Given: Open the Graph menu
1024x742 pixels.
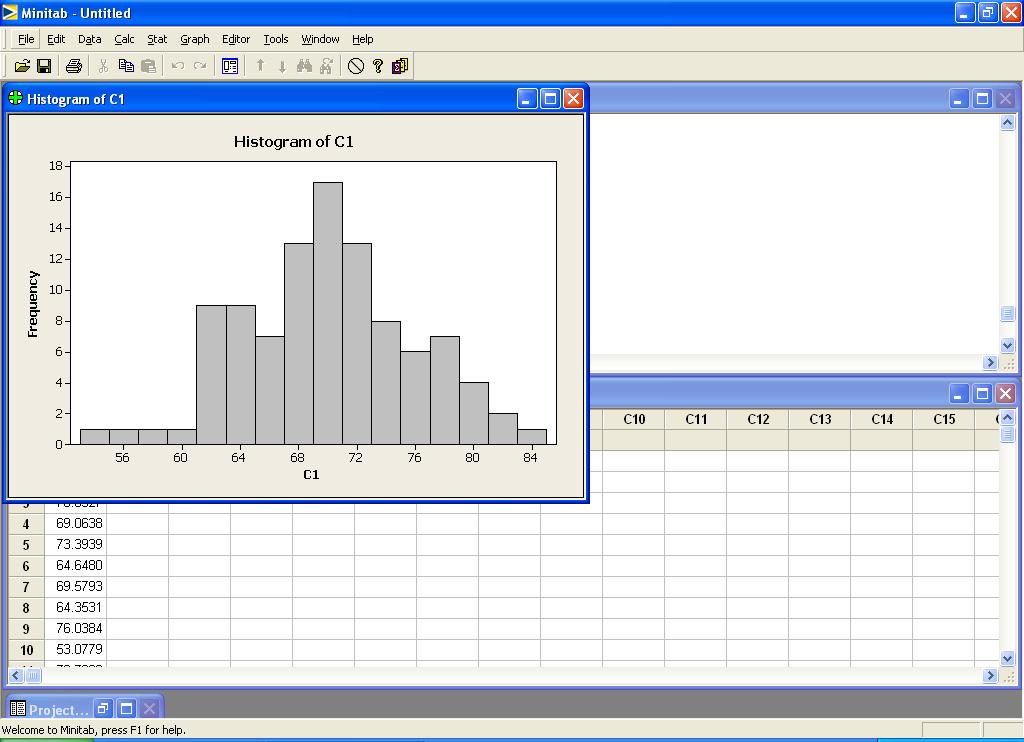Looking at the screenshot, I should click(194, 39).
